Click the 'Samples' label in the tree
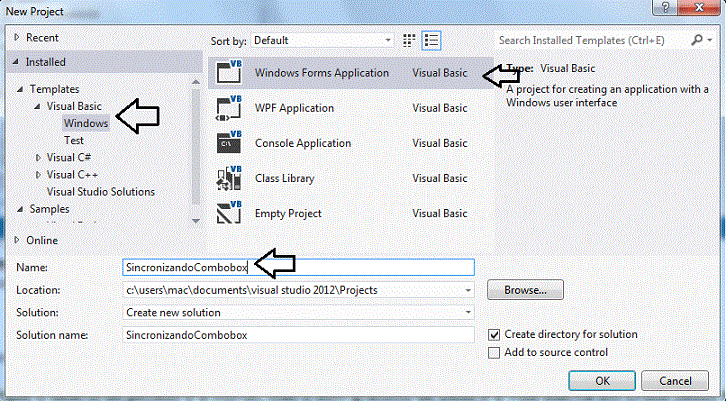The width and height of the screenshot is (726, 401). (x=50, y=209)
